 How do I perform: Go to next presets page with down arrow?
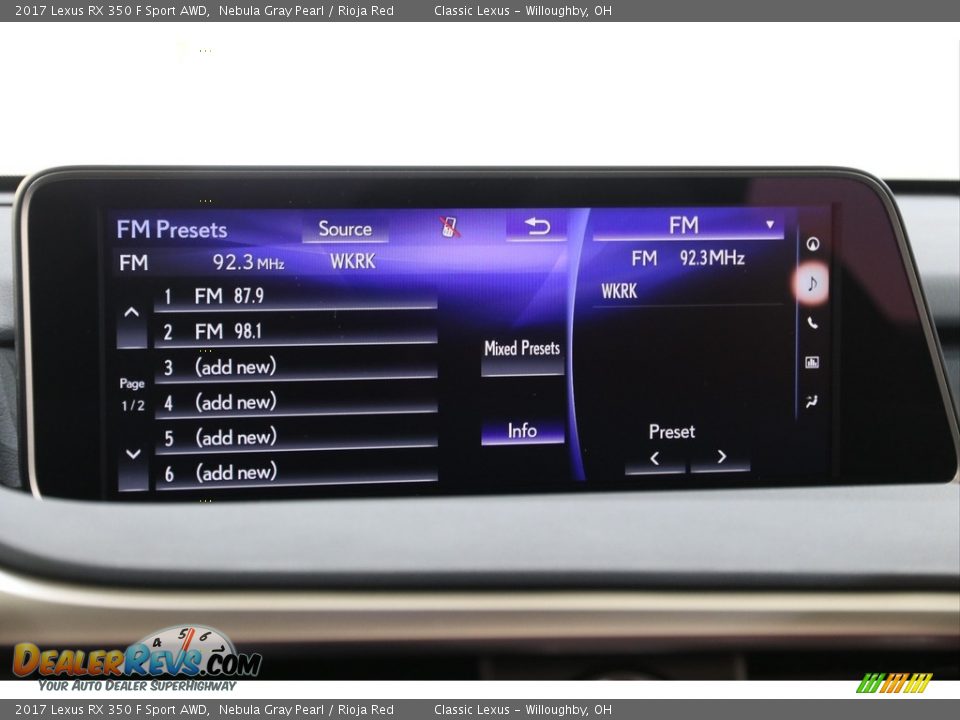point(133,465)
